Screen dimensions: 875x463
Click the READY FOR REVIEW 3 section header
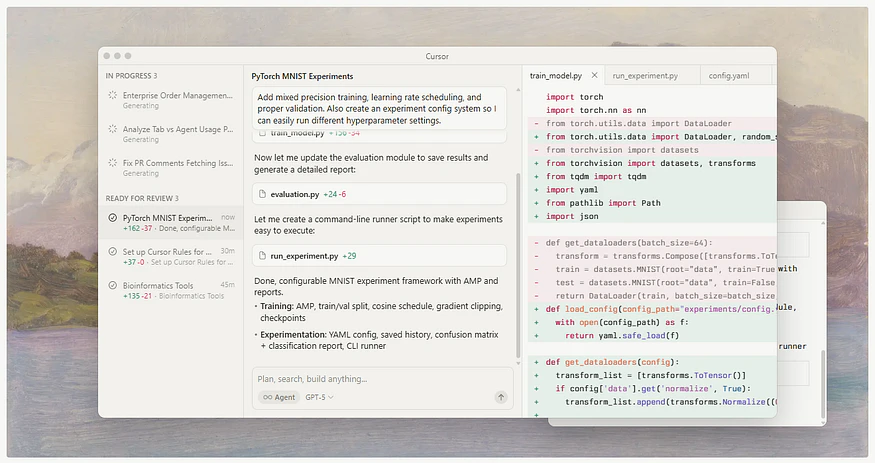coord(142,198)
